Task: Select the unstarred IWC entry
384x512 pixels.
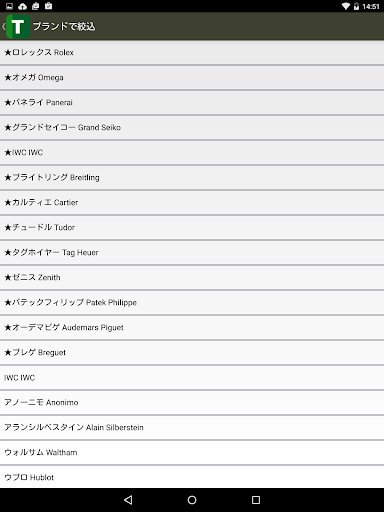Action: pos(192,377)
